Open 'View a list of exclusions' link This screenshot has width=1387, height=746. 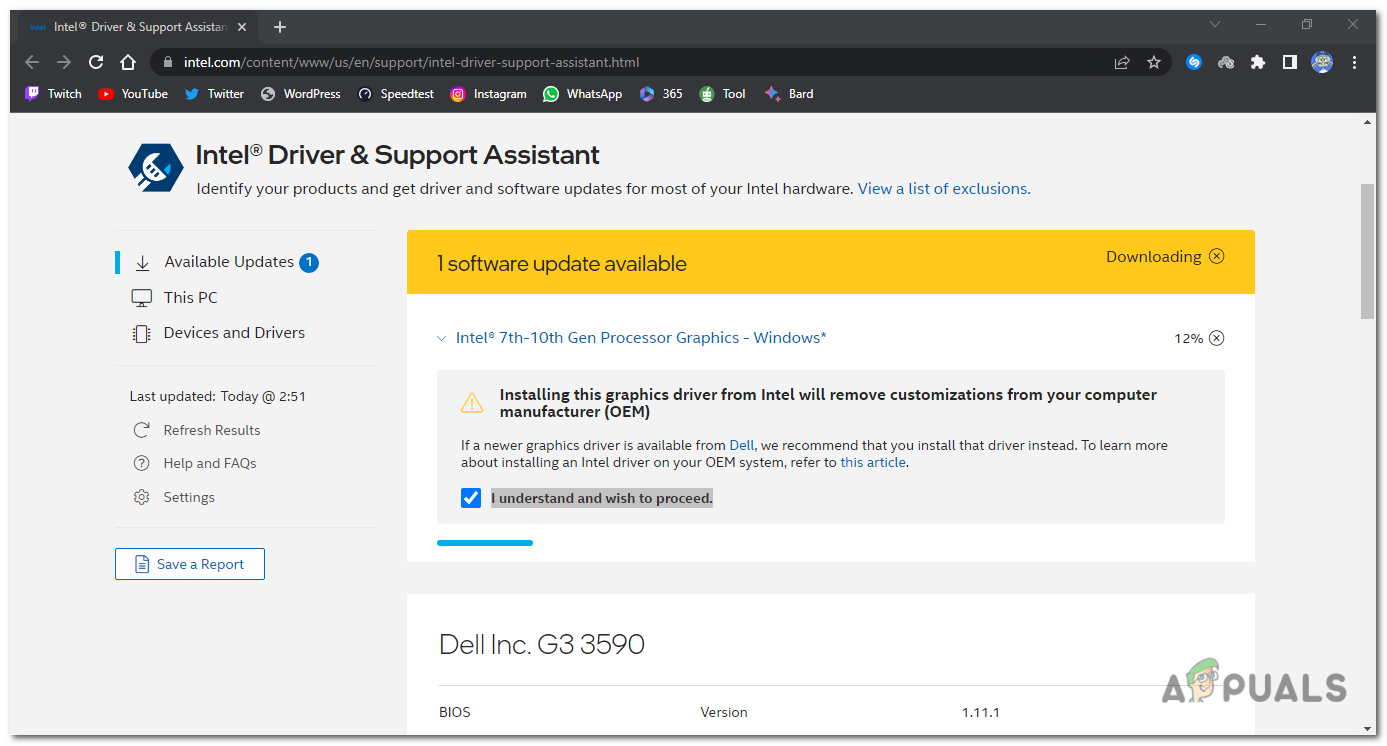[943, 188]
